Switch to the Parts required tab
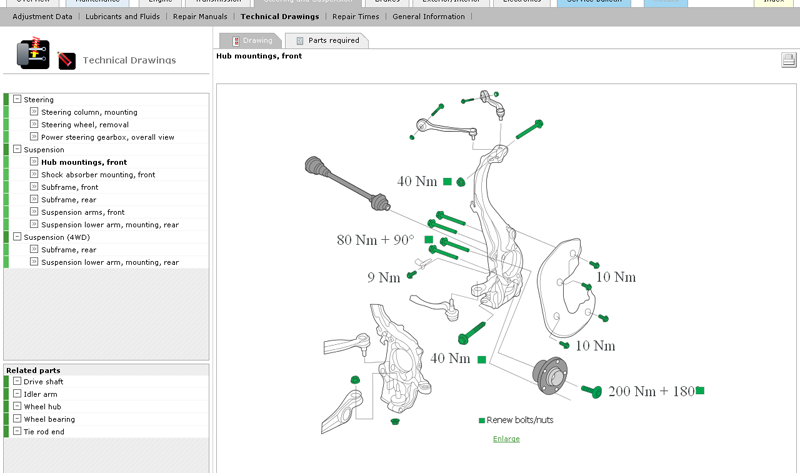This screenshot has width=800, height=473. tap(327, 40)
